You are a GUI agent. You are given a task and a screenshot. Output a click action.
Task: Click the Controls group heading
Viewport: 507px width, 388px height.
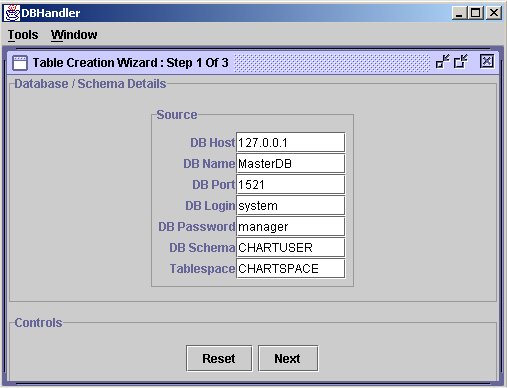pos(38,323)
